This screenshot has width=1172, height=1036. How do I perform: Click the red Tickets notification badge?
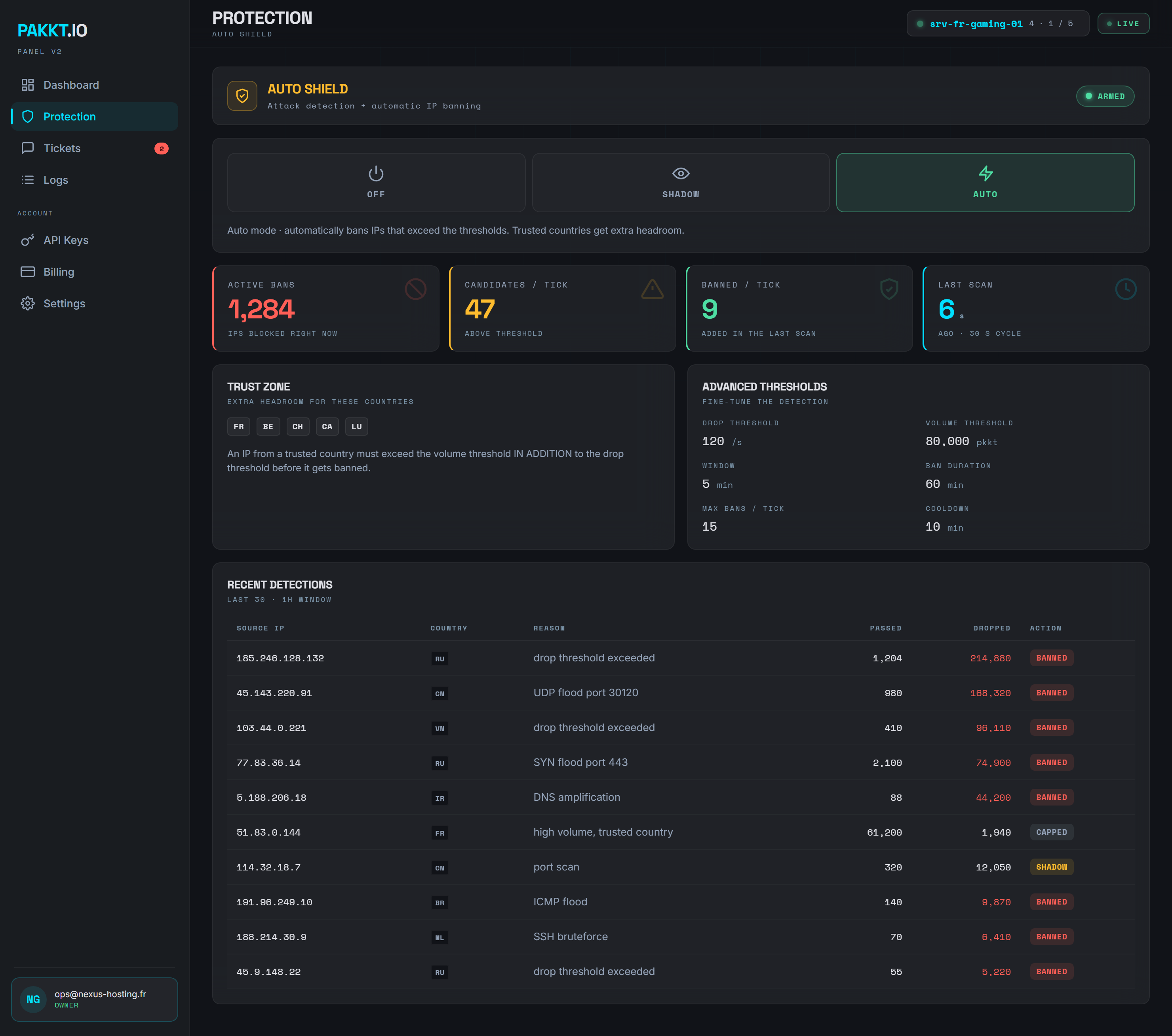162,149
